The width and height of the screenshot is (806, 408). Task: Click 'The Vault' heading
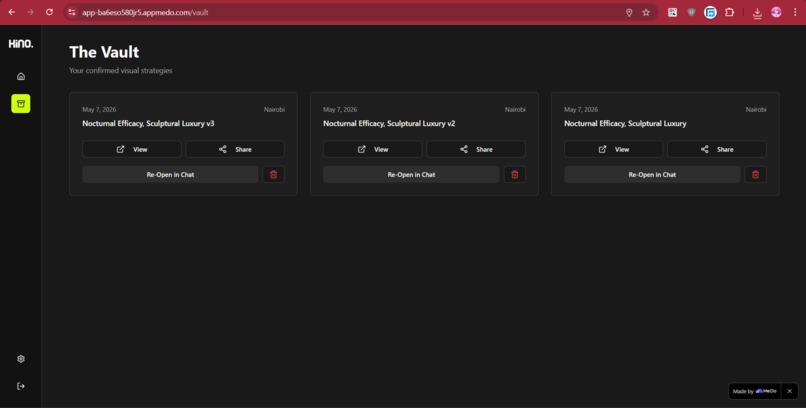[x=104, y=52]
